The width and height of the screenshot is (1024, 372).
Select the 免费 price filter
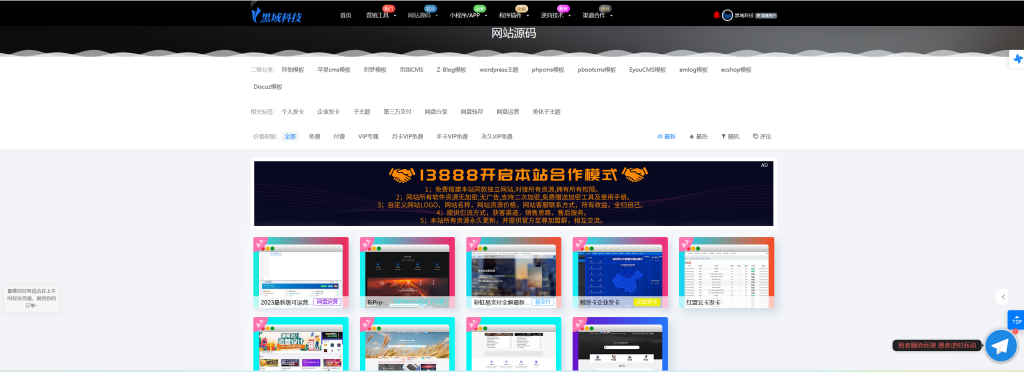(314, 136)
